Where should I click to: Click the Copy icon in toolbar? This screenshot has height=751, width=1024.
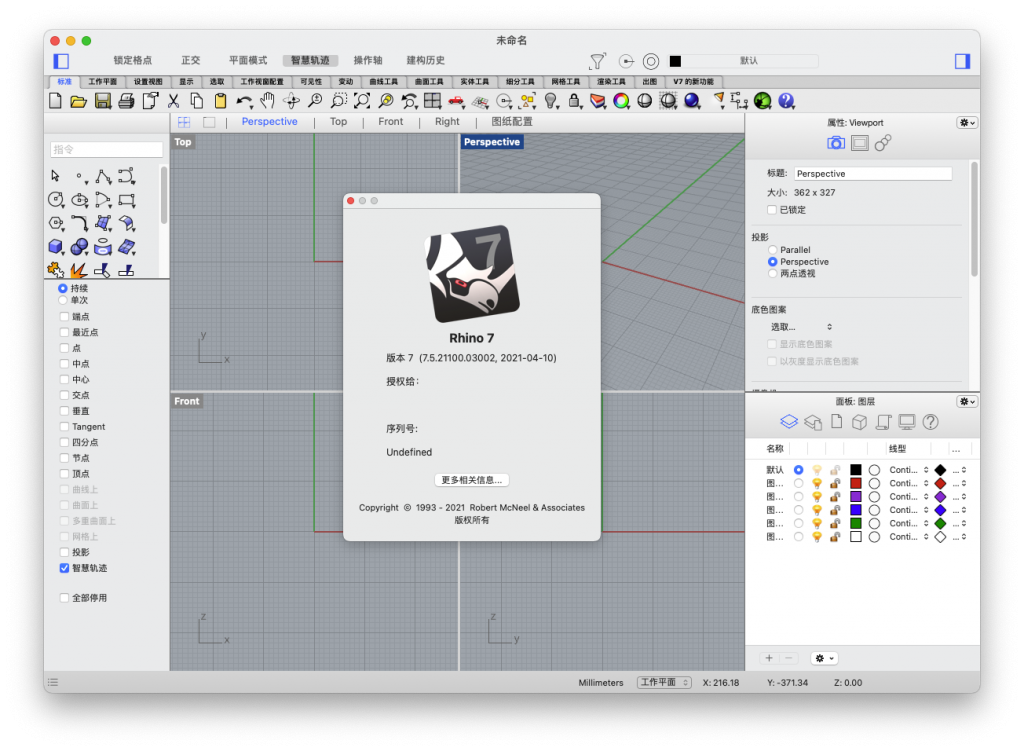tap(197, 101)
